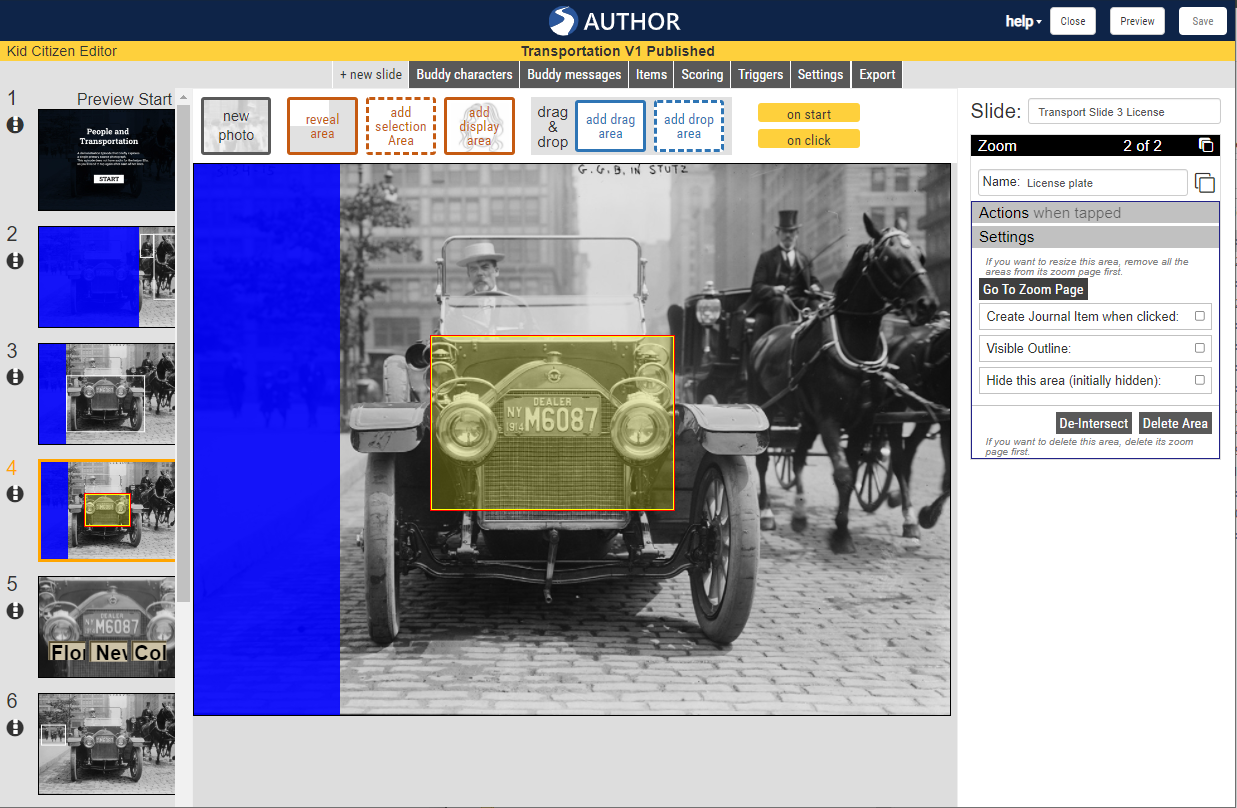The width and height of the screenshot is (1237, 808).
Task: Enable Hide this area (initially hidden)
Action: (x=1199, y=380)
